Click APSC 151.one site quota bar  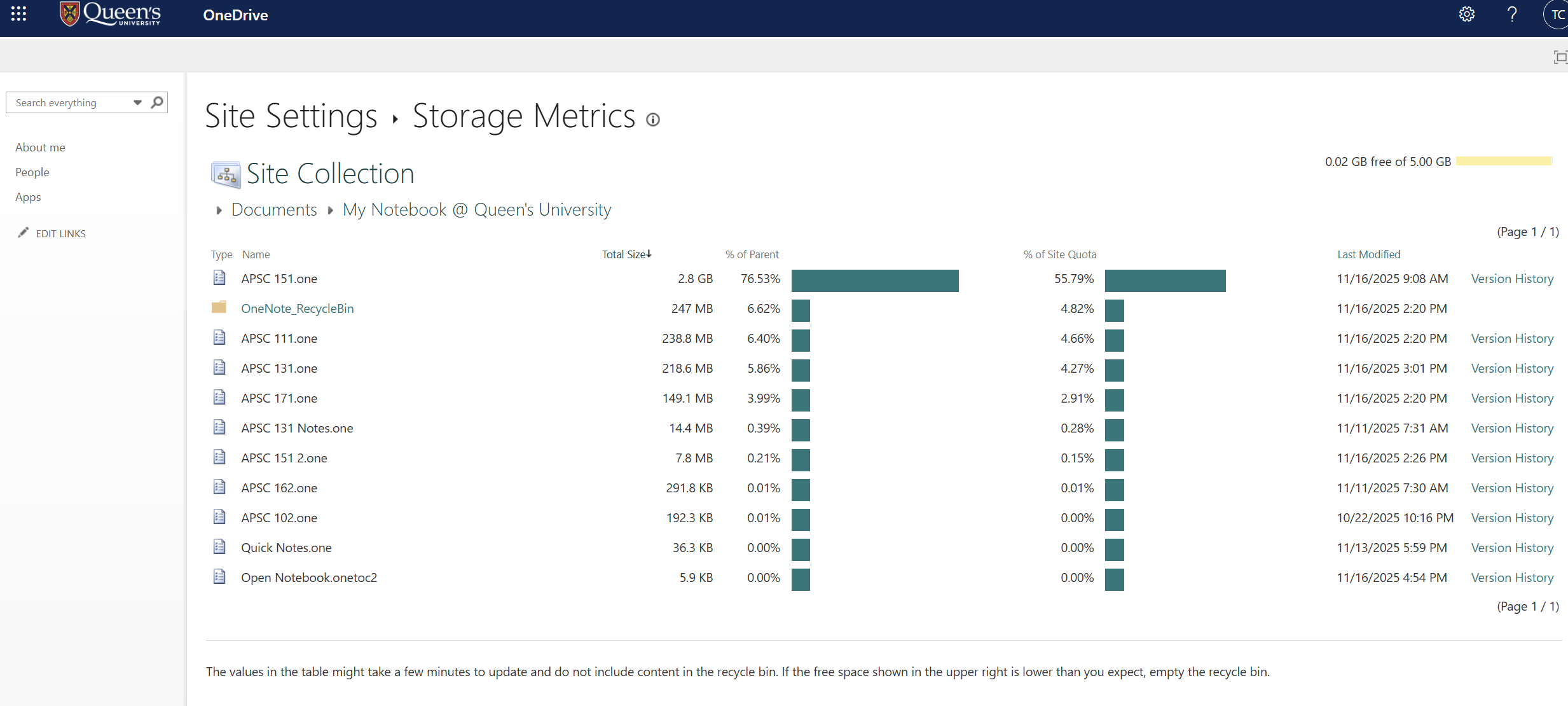1165,280
